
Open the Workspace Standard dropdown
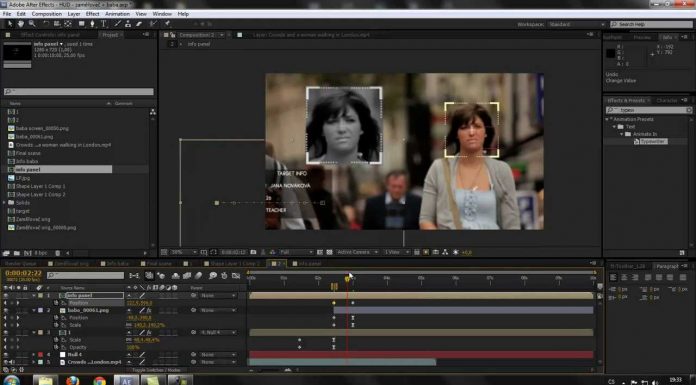[577, 24]
